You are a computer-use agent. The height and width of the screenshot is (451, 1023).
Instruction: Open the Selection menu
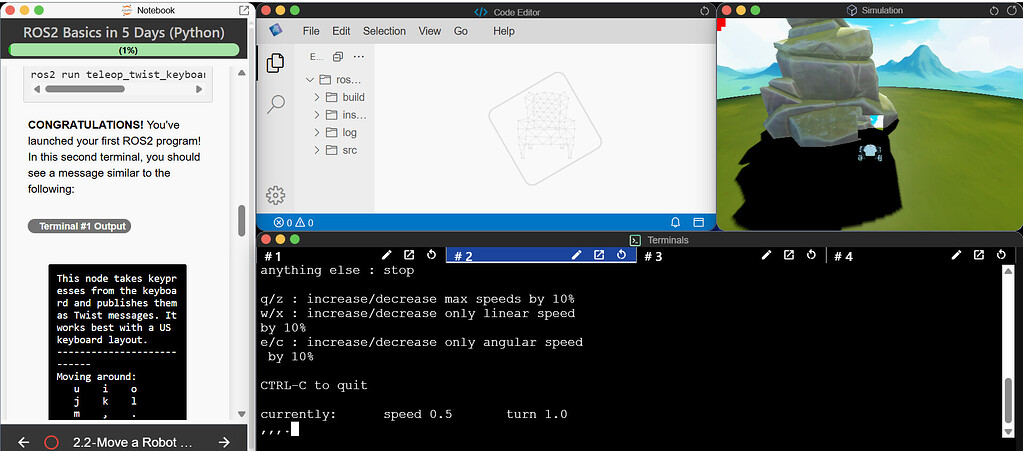384,31
